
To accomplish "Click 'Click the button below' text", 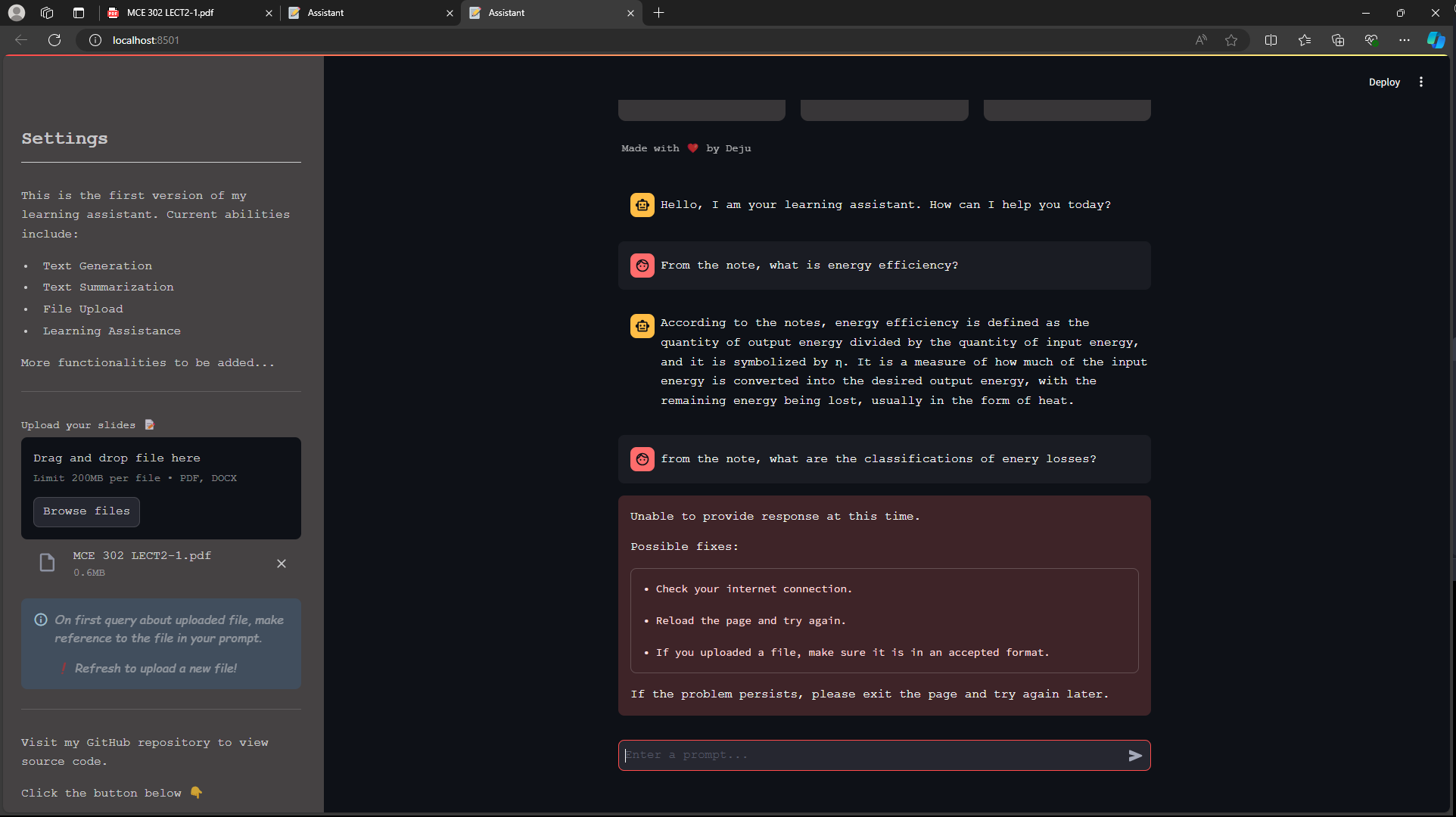I will point(101,794).
